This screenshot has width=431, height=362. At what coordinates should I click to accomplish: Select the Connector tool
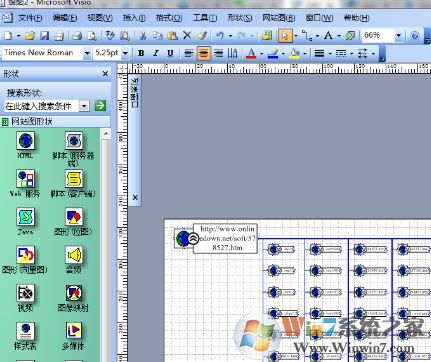tap(306, 35)
